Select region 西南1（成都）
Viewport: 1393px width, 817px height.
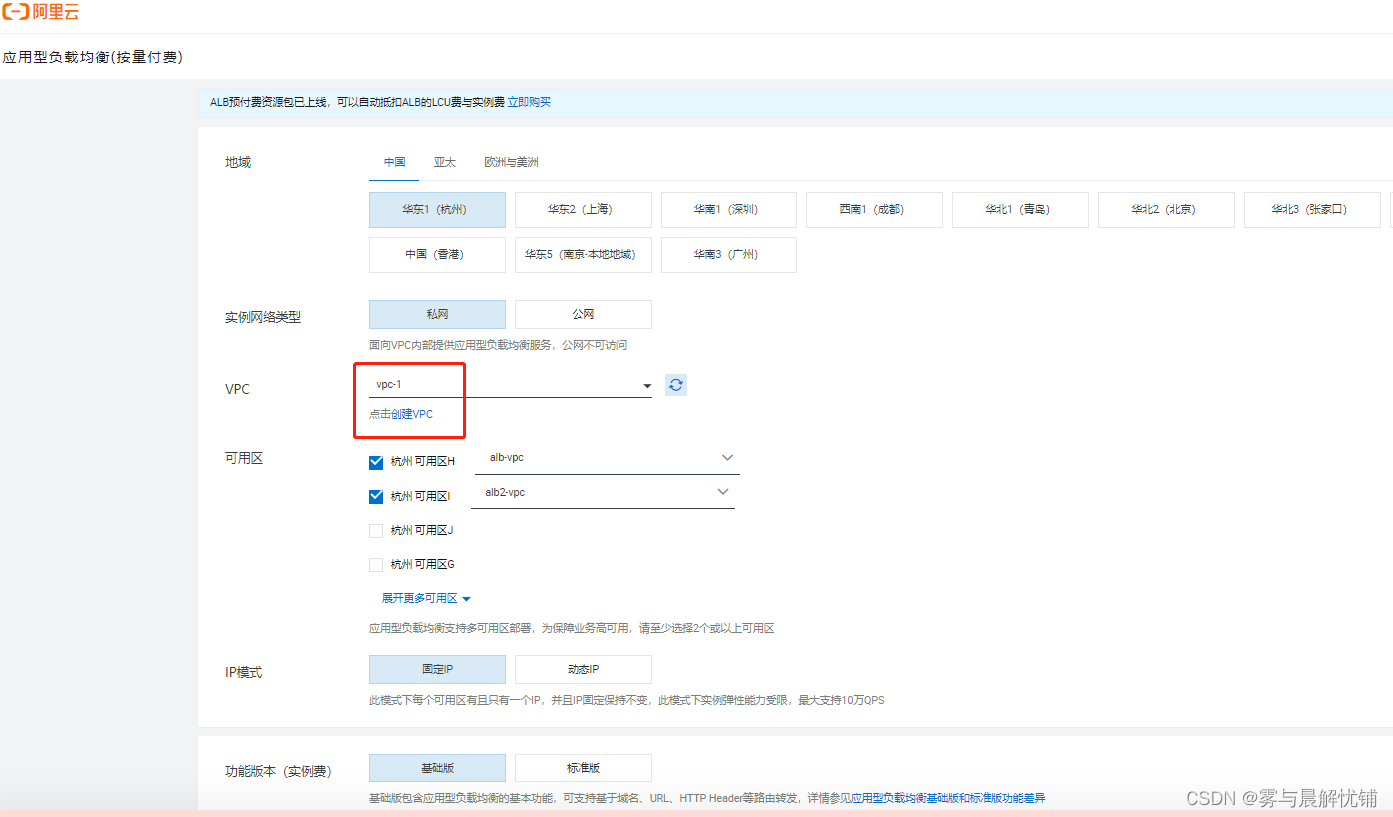coord(874,210)
